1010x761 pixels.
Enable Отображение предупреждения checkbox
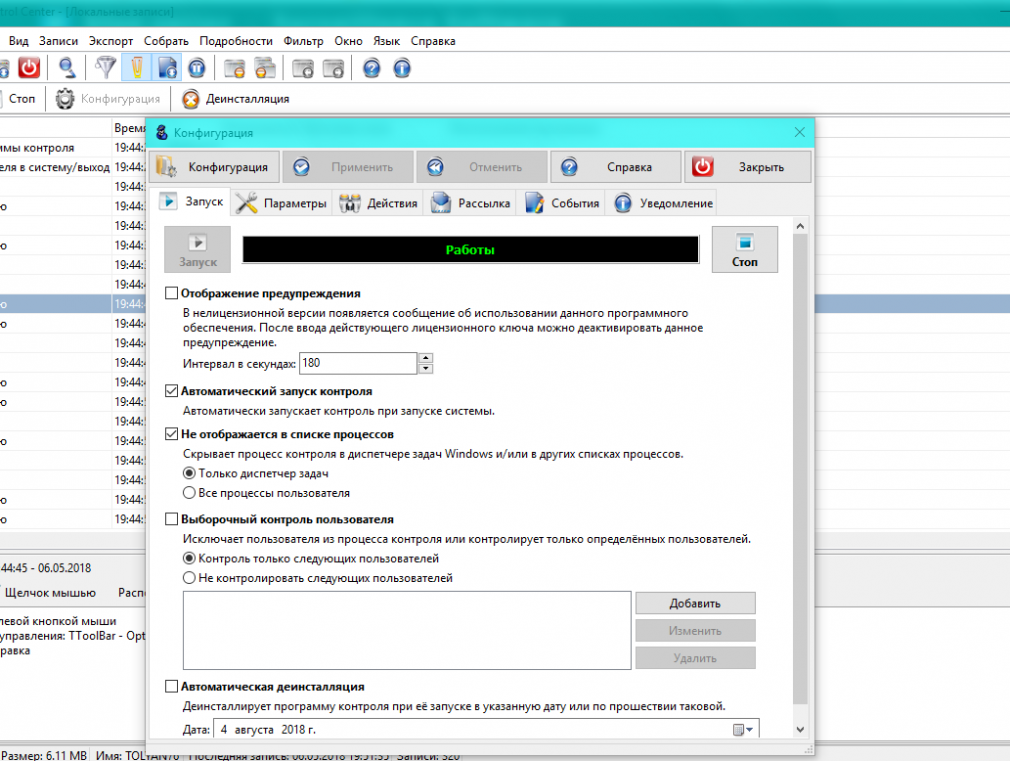(x=171, y=293)
